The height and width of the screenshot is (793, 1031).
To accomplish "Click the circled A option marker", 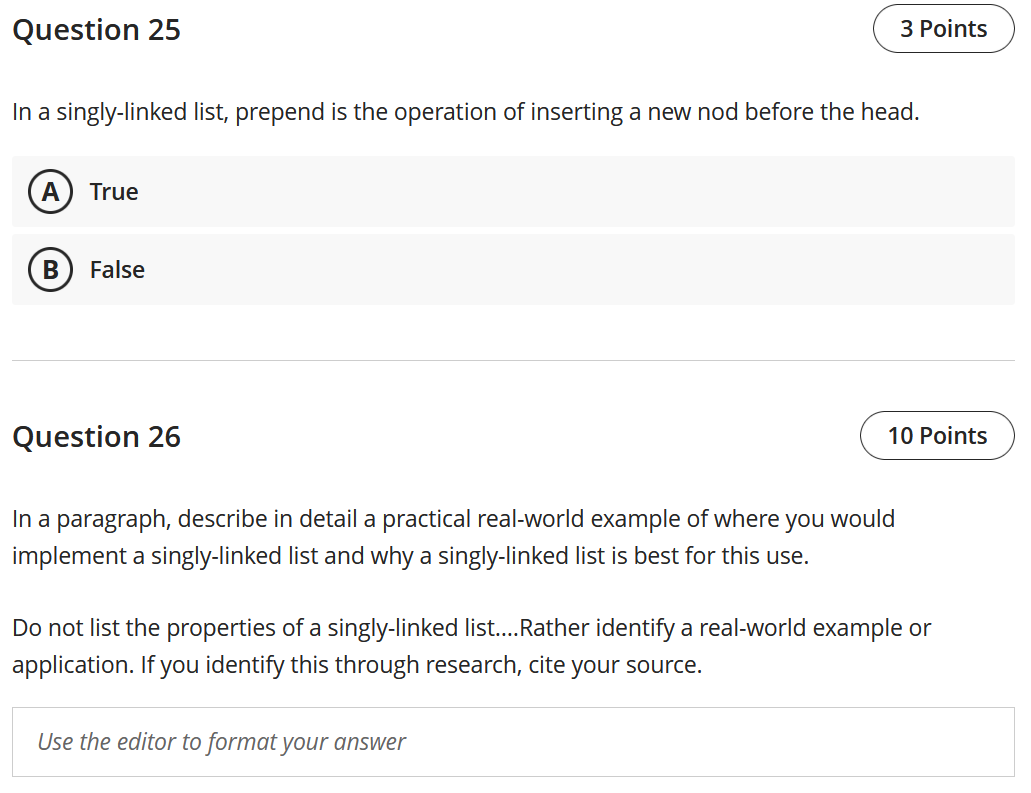I will [x=49, y=191].
